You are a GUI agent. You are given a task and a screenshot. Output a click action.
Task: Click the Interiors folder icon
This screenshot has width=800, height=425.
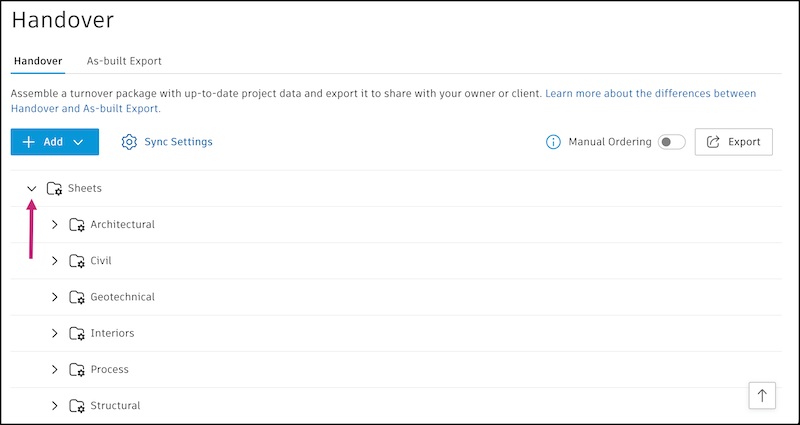click(78, 333)
